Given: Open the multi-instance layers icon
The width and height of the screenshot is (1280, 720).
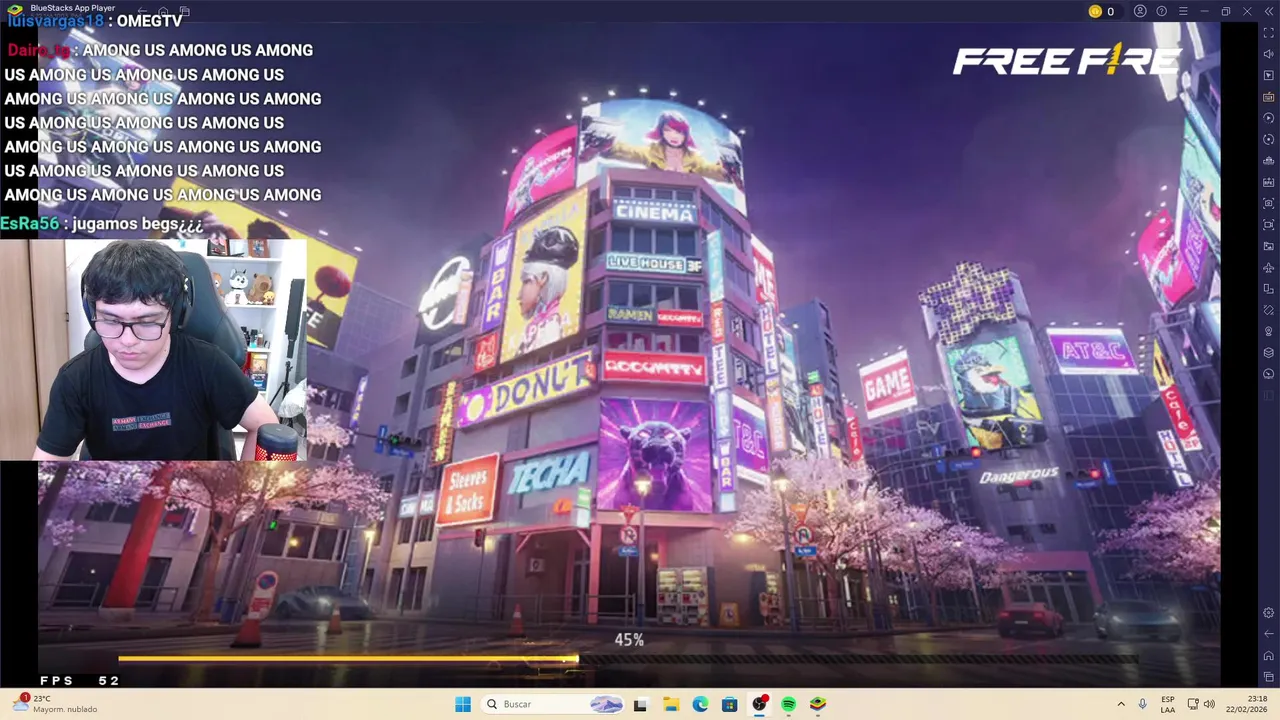Looking at the screenshot, I should (1269, 352).
